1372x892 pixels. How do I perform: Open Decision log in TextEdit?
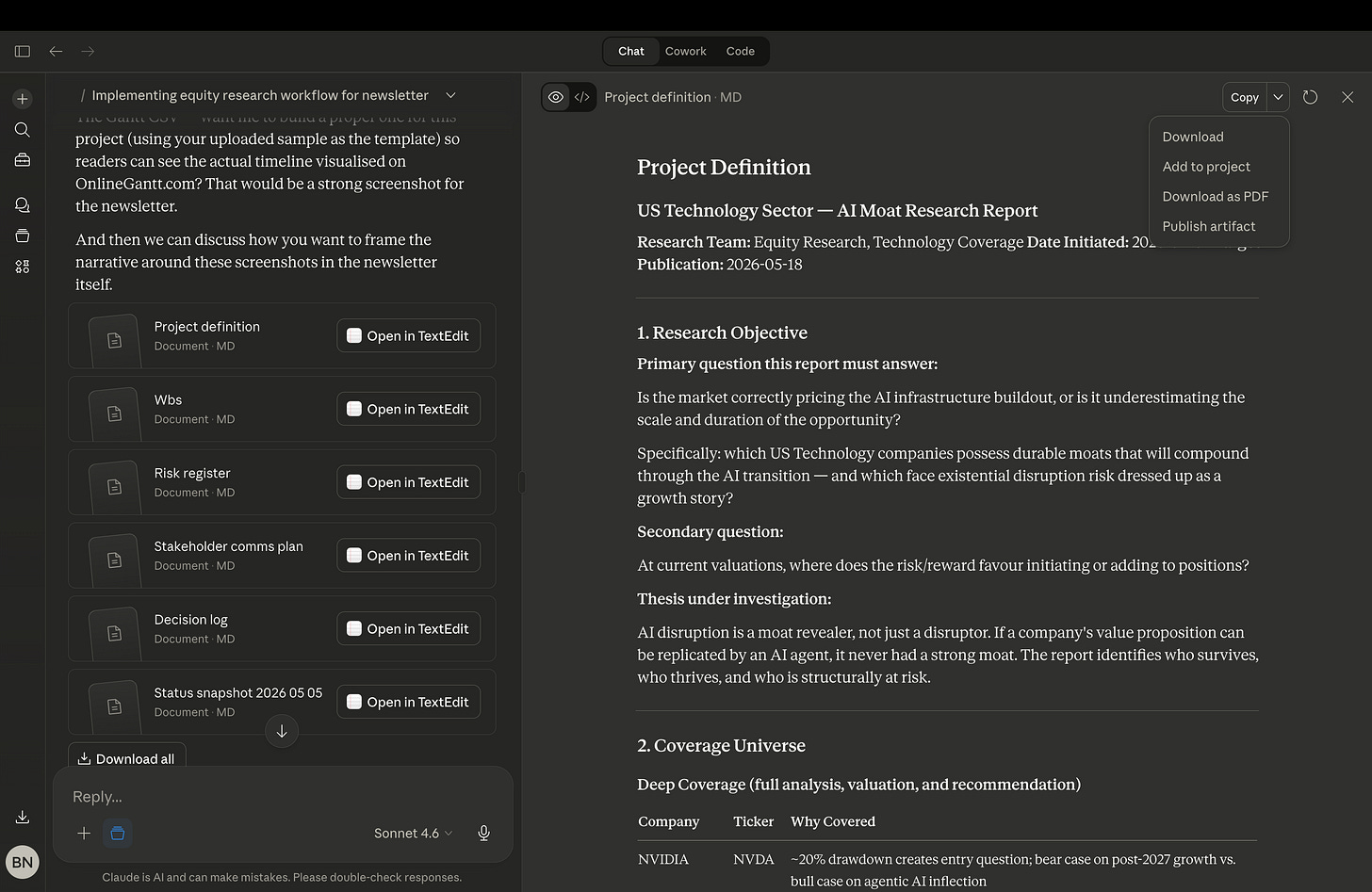(409, 628)
